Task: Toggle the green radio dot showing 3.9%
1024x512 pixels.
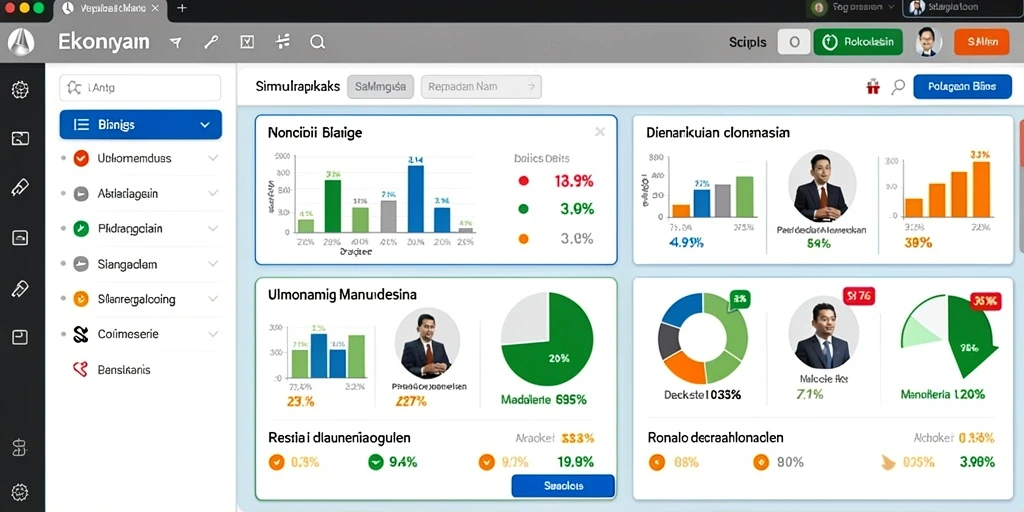Action: coord(523,209)
